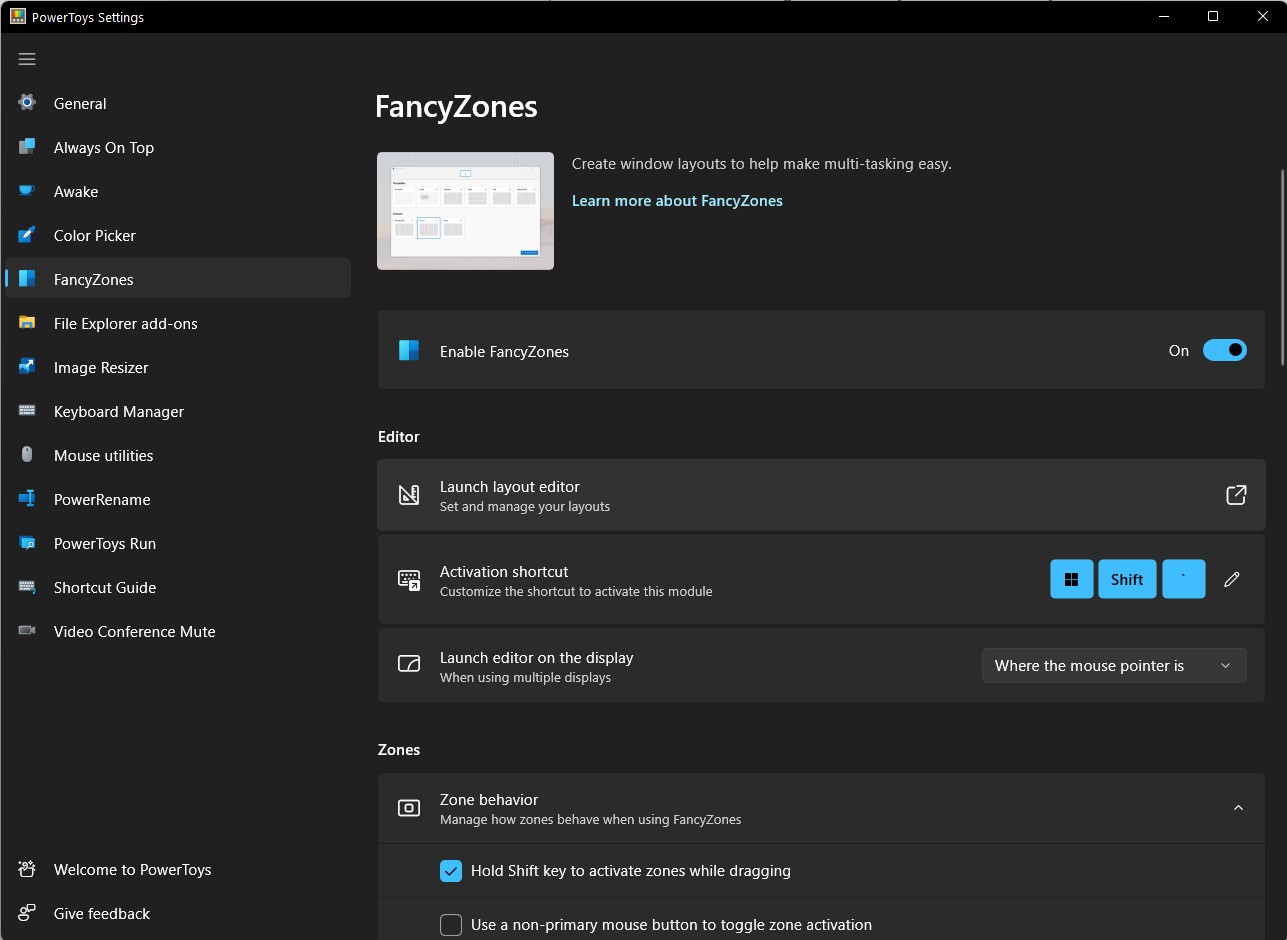Click the backtick key shortcut button

(1184, 579)
